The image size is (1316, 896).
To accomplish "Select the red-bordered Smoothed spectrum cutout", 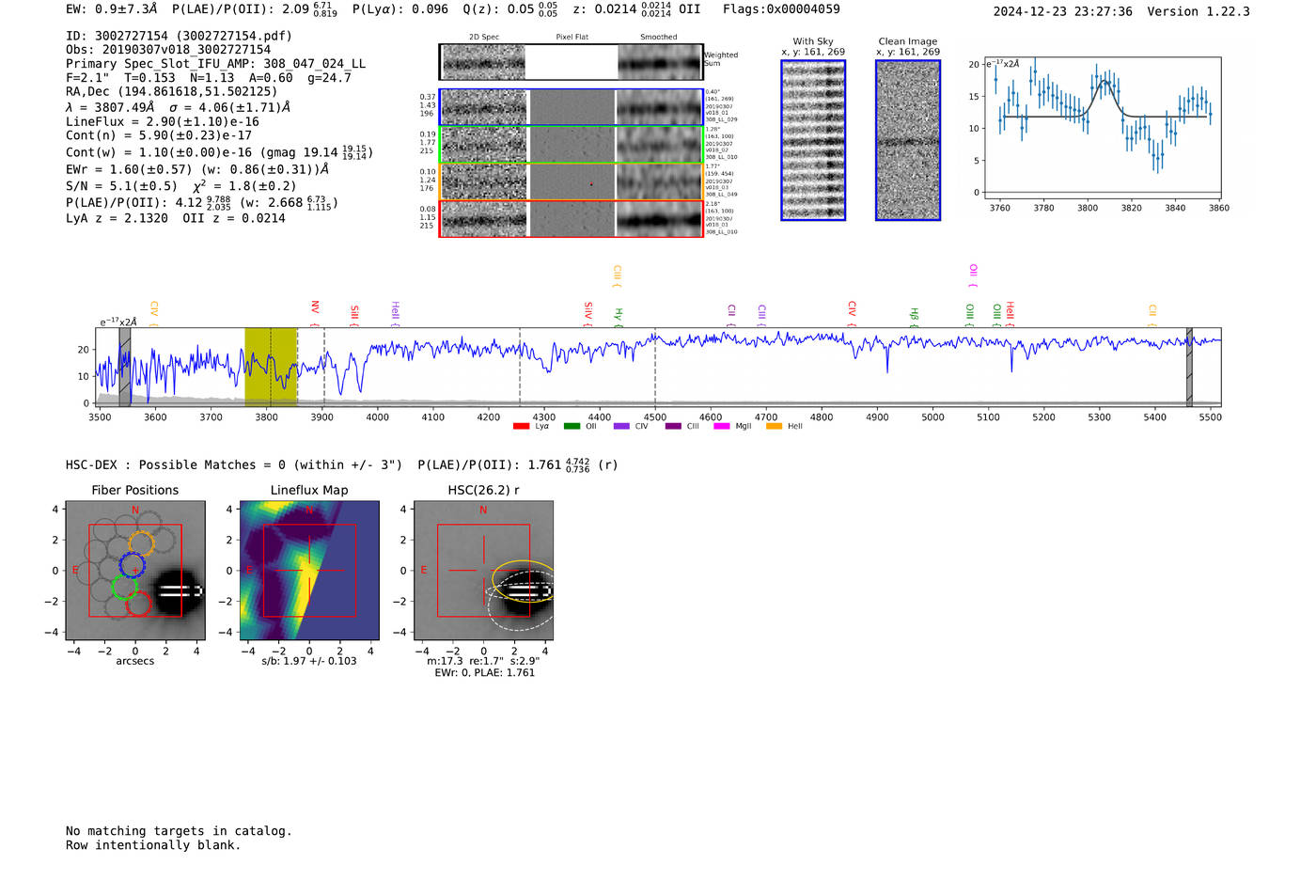I will point(659,218).
